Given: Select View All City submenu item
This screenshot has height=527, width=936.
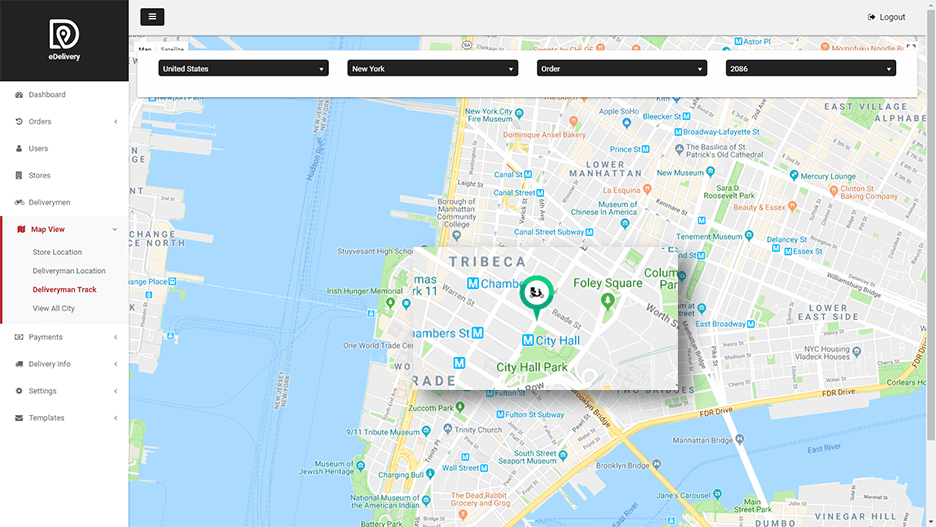Looking at the screenshot, I should coord(54,309).
